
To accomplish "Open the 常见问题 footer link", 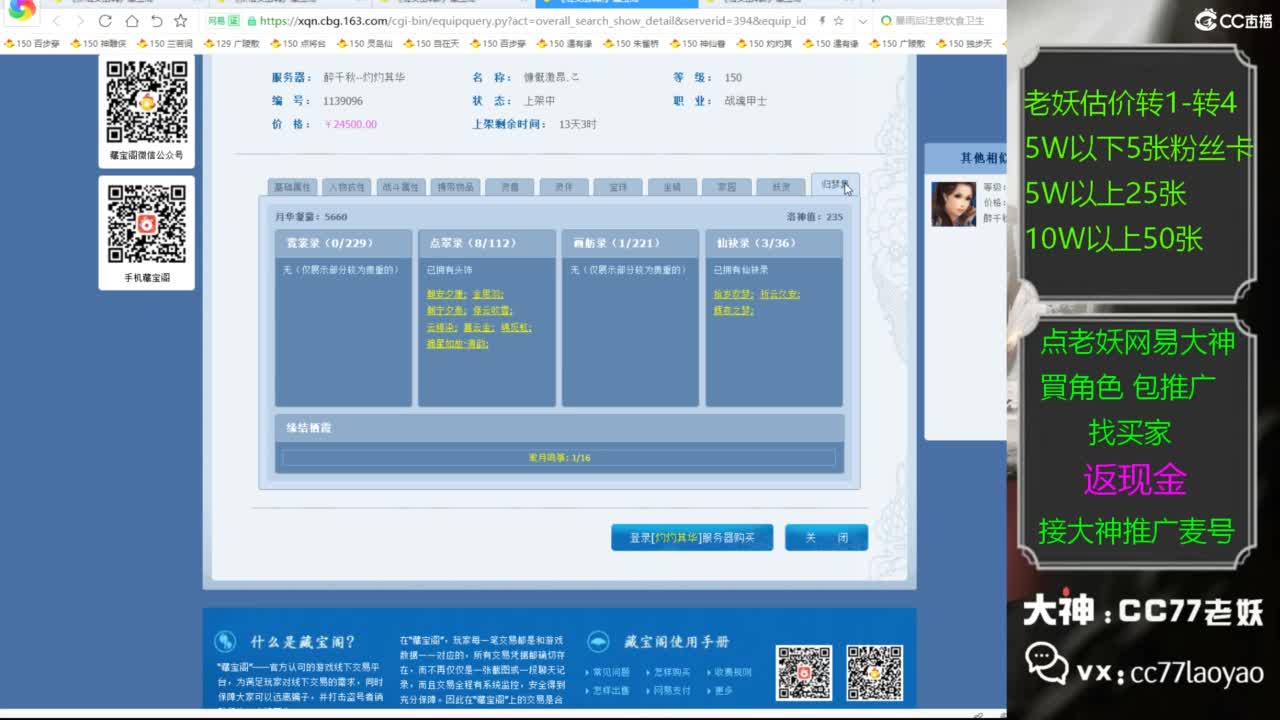I will (x=612, y=672).
